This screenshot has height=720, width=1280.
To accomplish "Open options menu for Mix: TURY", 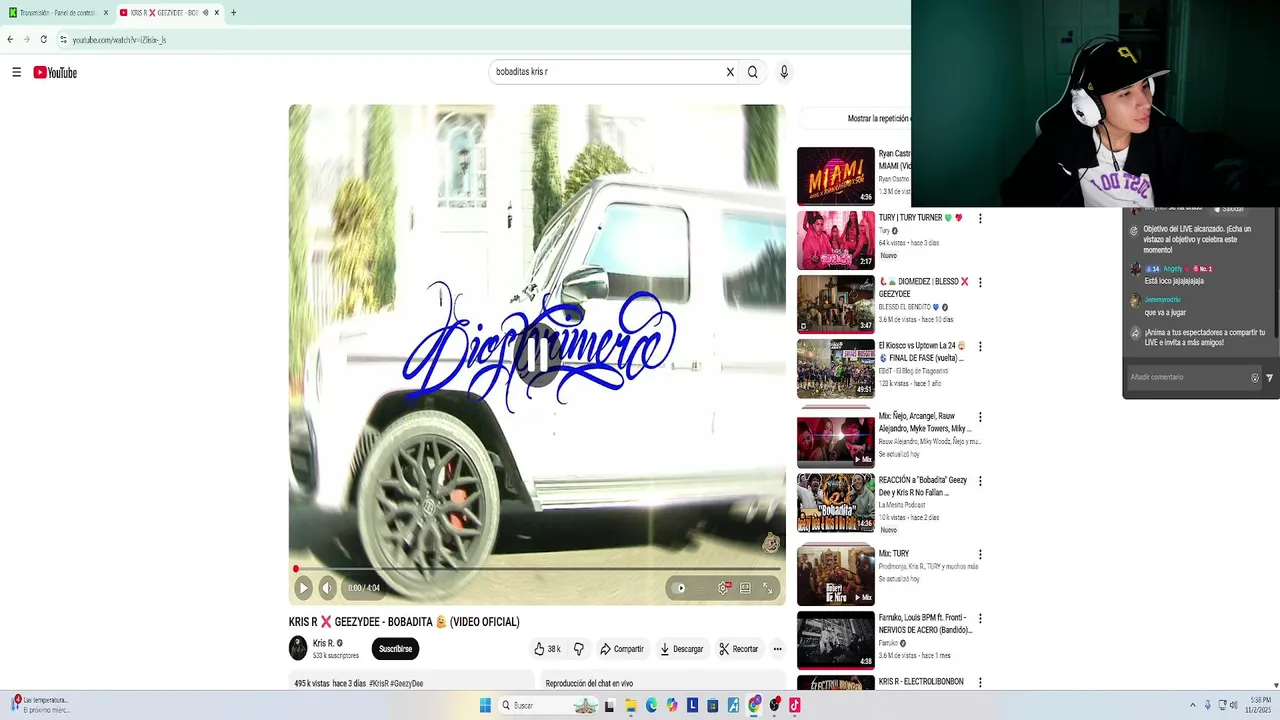I will tap(980, 555).
